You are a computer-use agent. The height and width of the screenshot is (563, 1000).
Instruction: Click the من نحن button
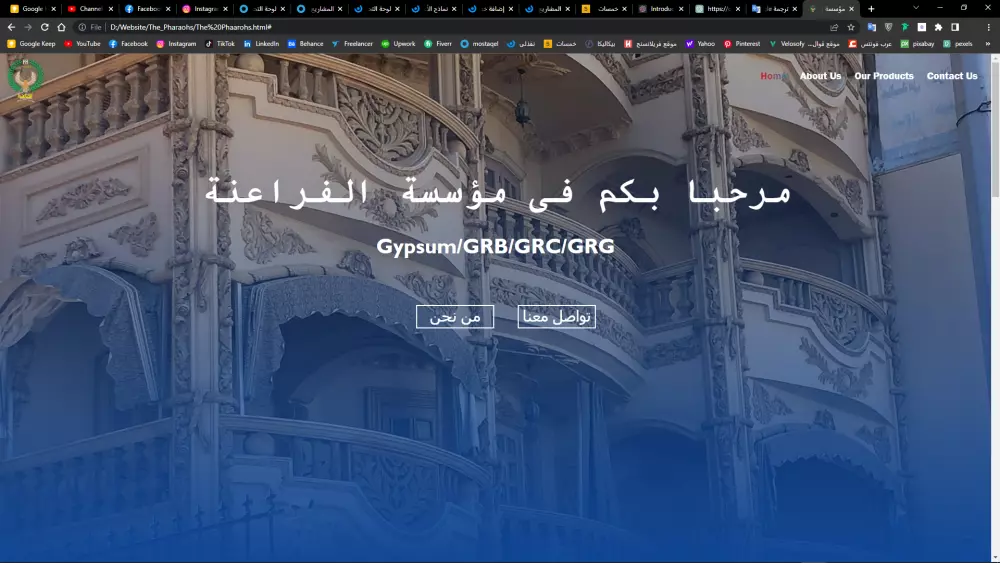coord(455,317)
